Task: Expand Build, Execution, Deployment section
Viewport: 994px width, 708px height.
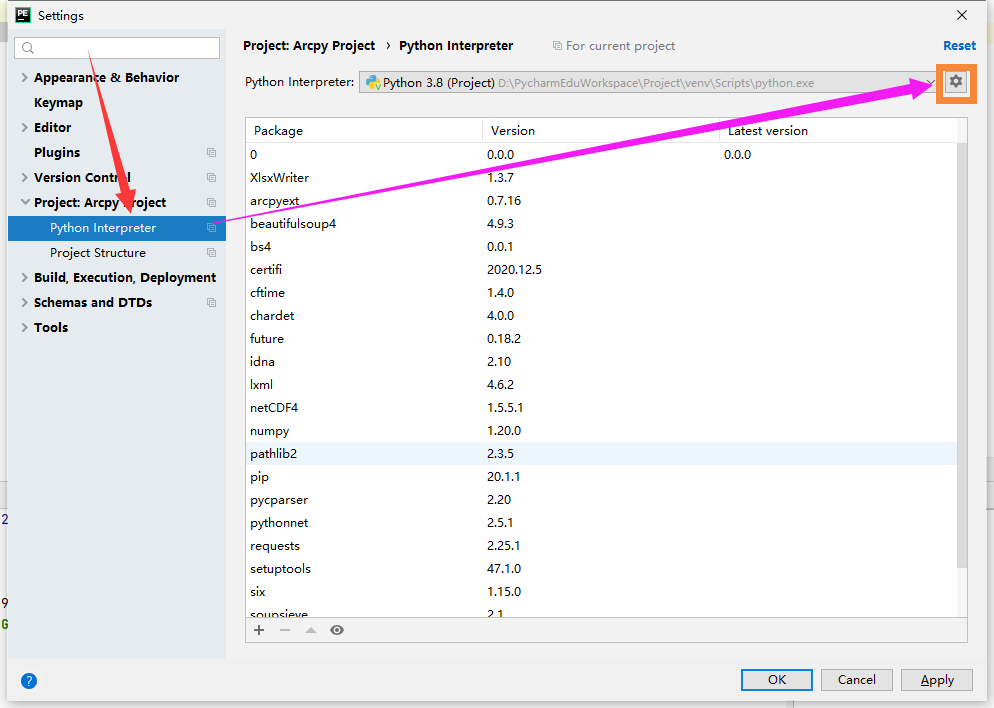Action: point(25,278)
